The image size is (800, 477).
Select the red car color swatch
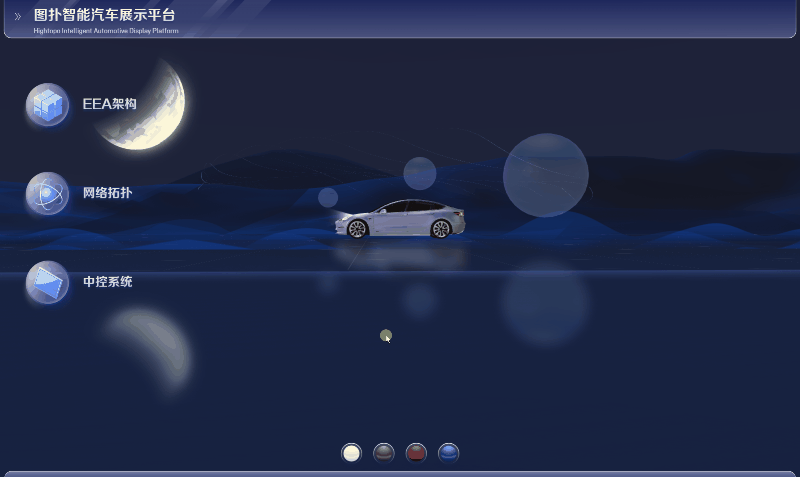pyautogui.click(x=416, y=453)
